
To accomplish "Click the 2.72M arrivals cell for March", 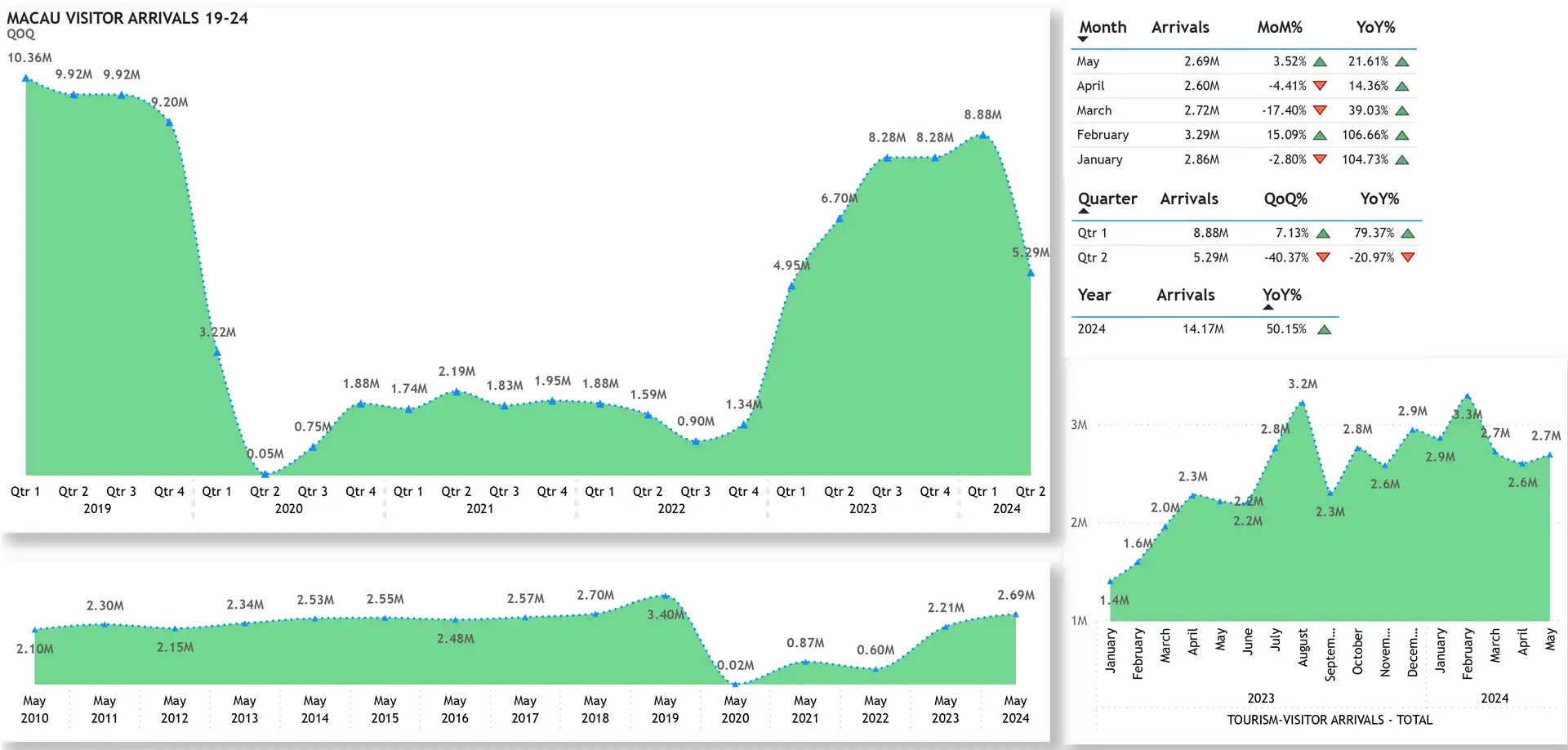I will pos(1202,110).
